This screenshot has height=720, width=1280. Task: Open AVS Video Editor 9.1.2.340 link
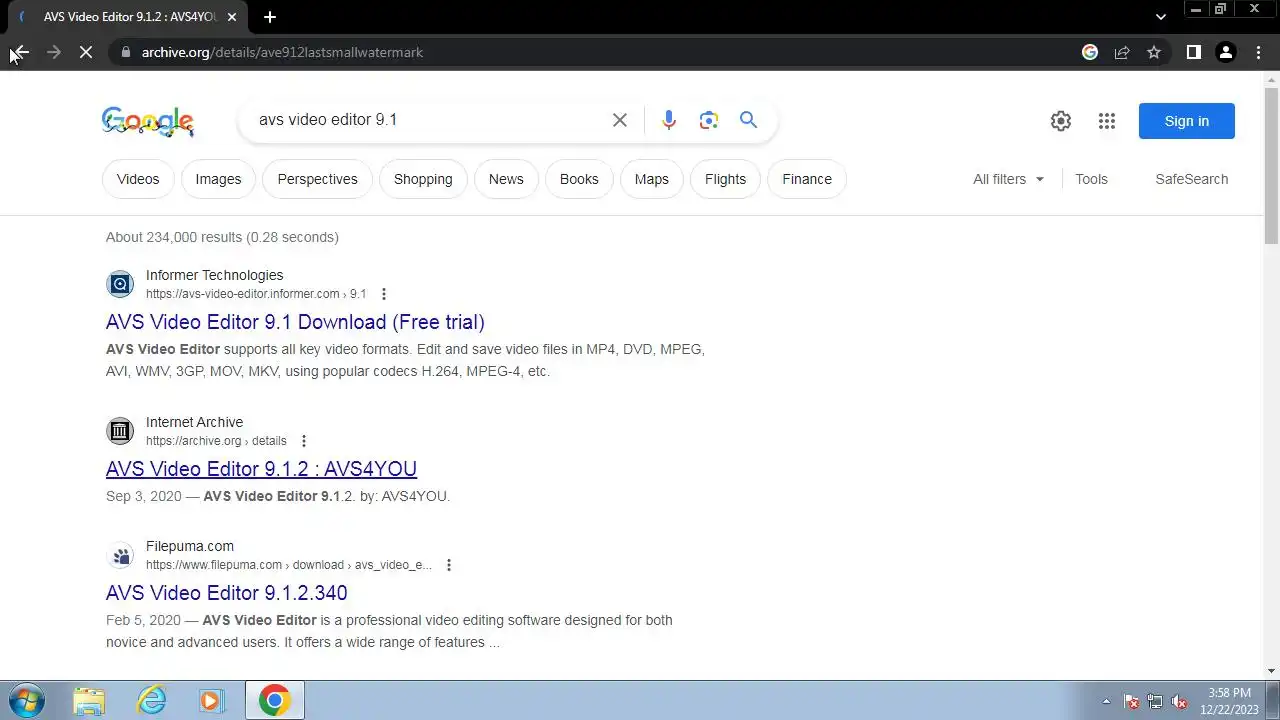pos(227,593)
